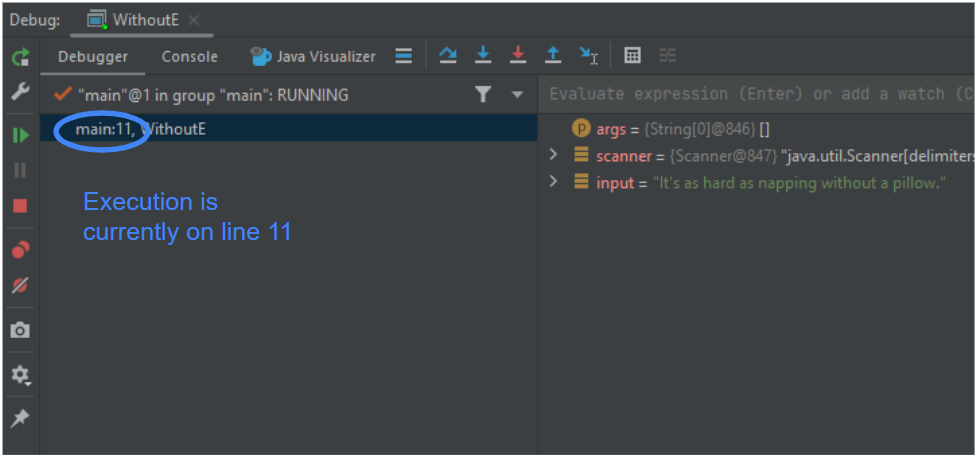Click Run to Cursor icon
The height and width of the screenshot is (457, 975).
click(x=589, y=56)
